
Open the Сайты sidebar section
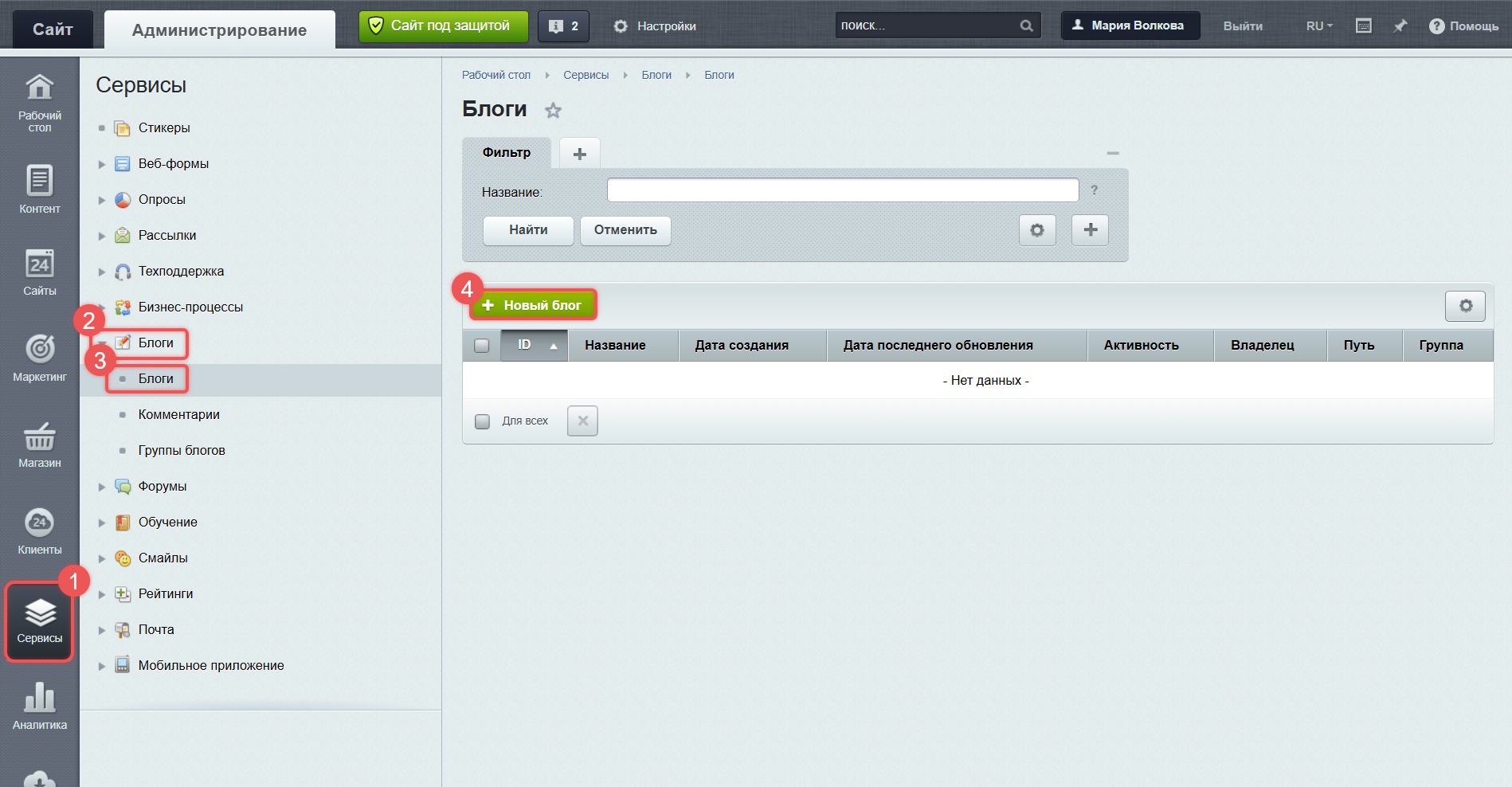[40, 272]
